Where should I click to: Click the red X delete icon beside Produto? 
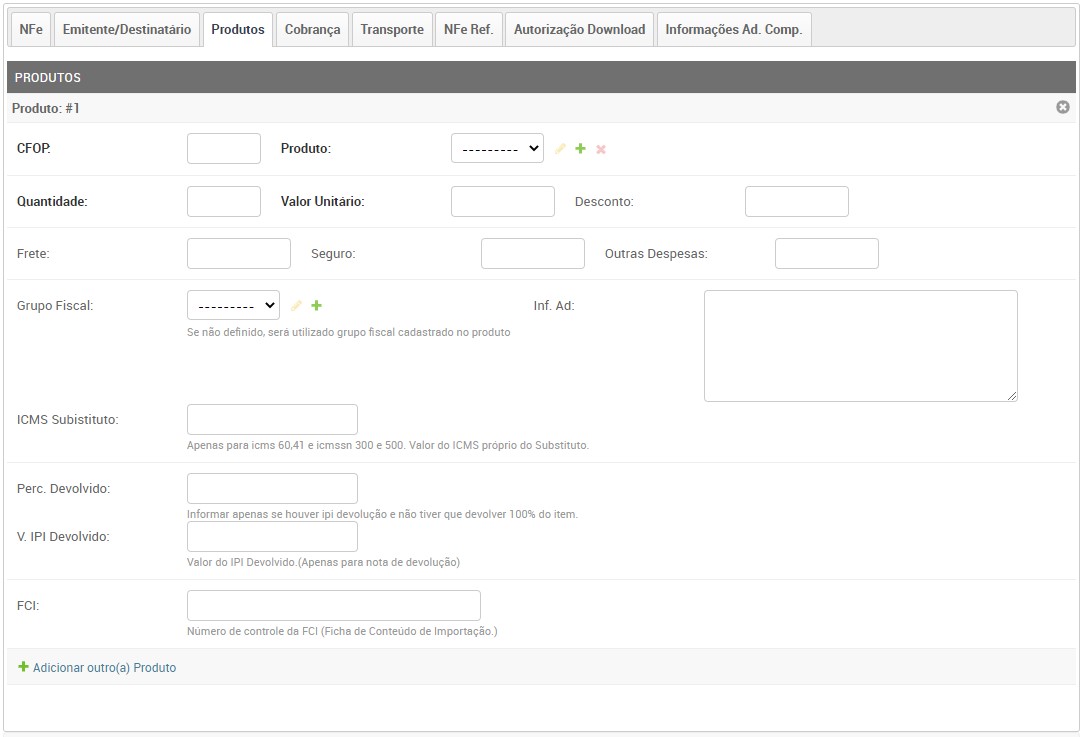point(601,149)
